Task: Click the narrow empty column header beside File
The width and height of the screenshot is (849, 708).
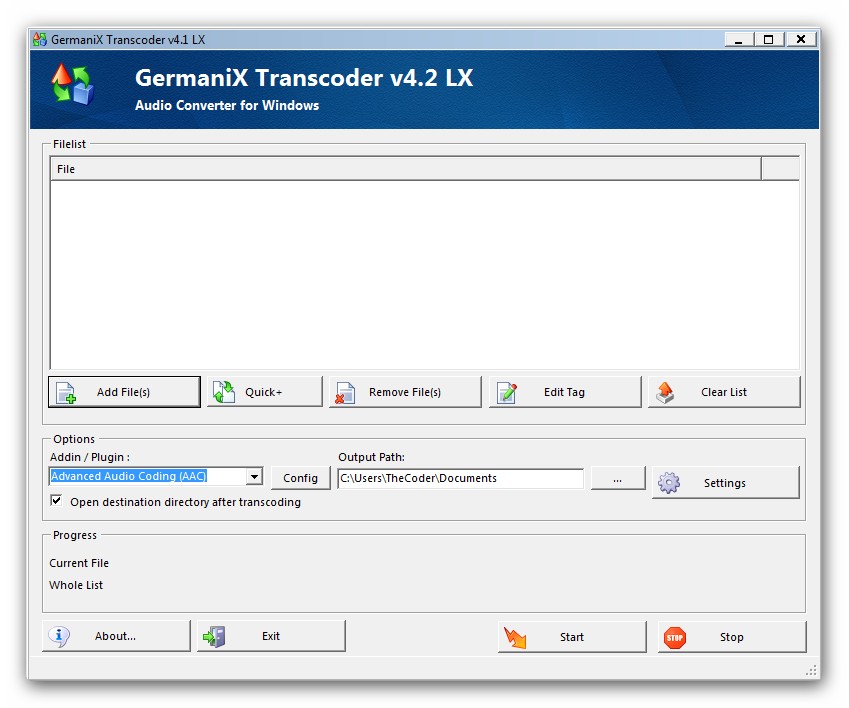Action: 780,169
